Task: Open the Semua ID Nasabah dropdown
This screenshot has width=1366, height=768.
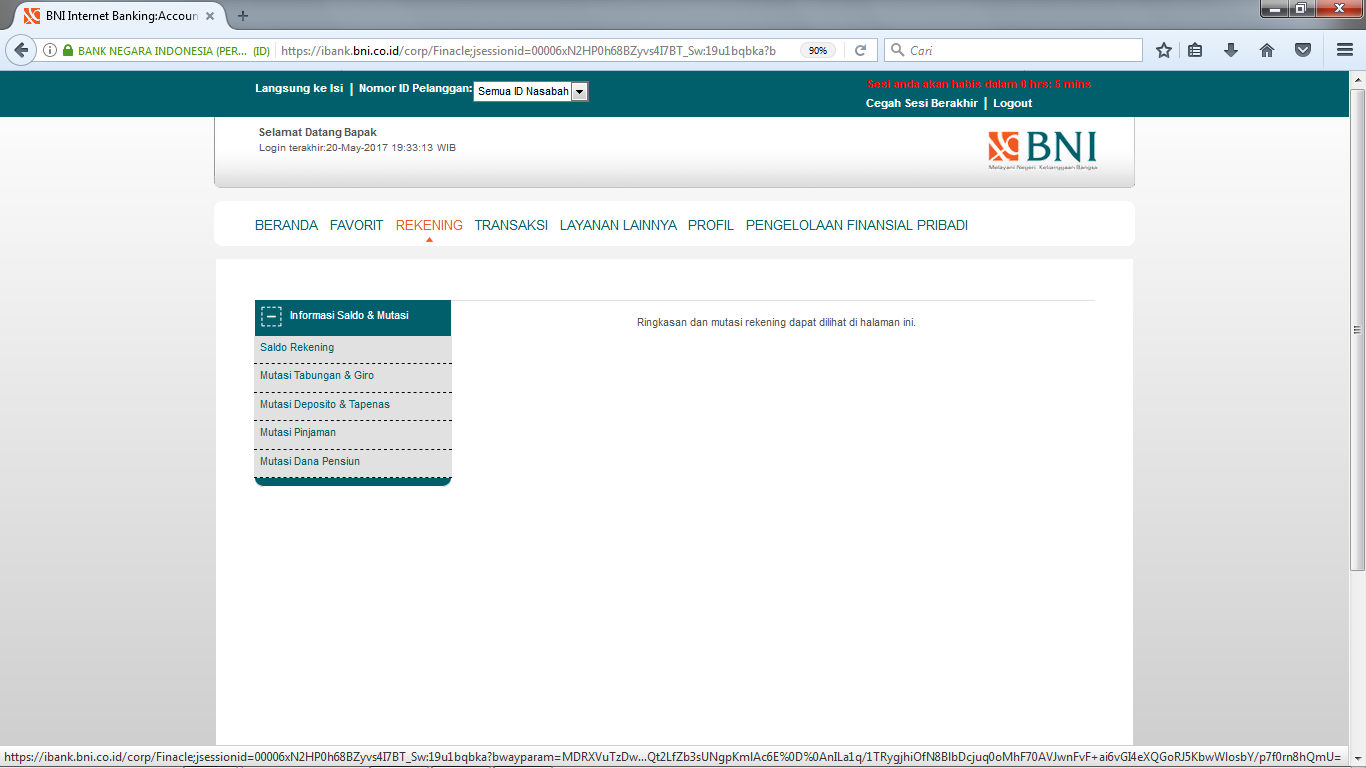Action: pos(531,91)
